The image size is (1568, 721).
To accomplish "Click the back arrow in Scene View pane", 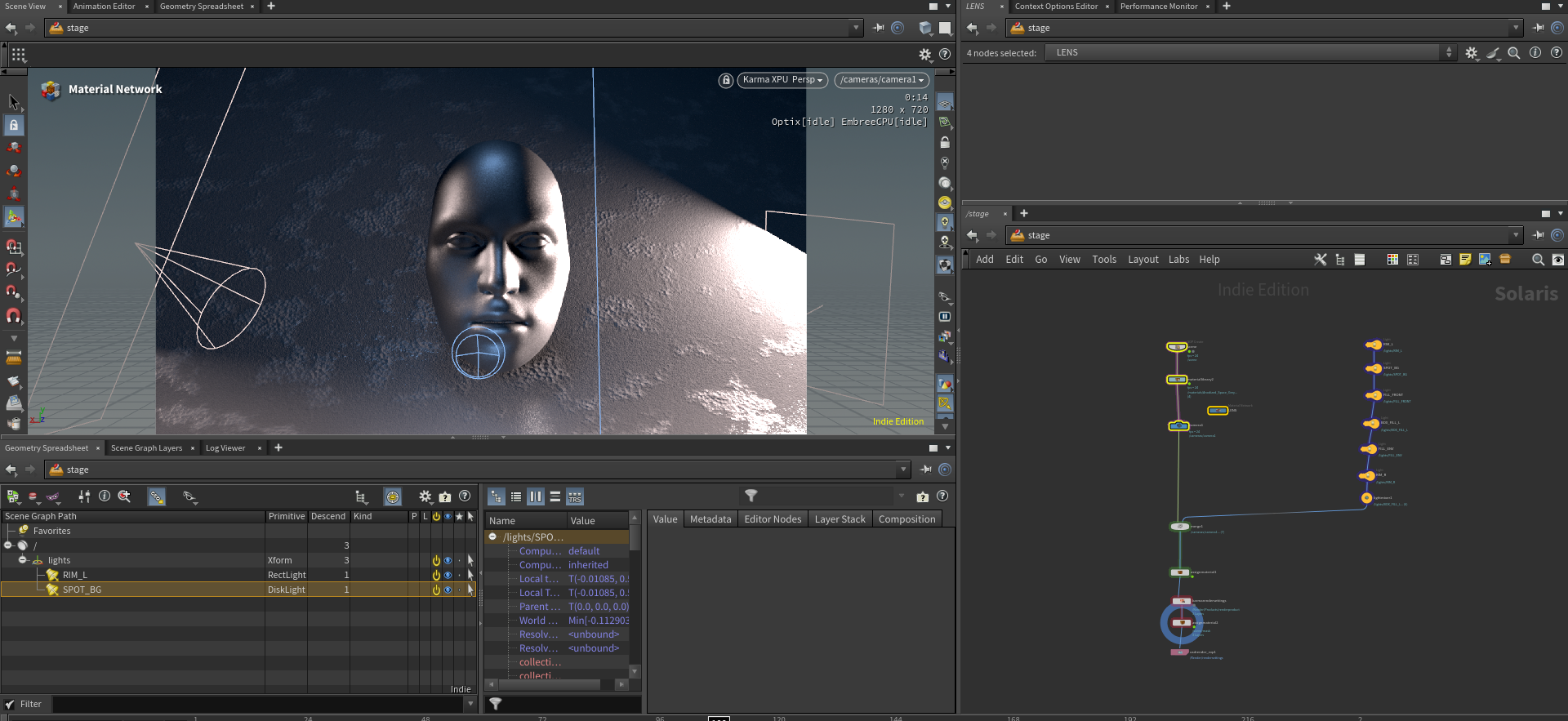I will point(11,28).
